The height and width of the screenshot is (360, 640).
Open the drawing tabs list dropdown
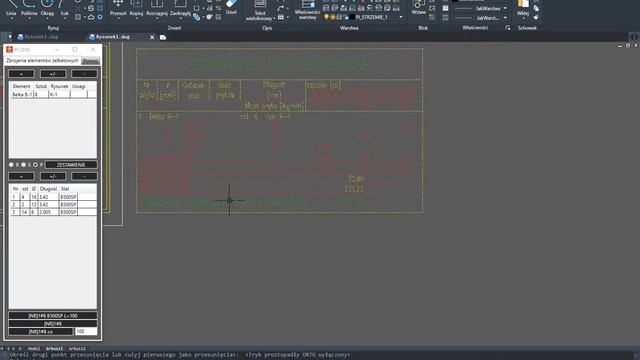coord(10,37)
